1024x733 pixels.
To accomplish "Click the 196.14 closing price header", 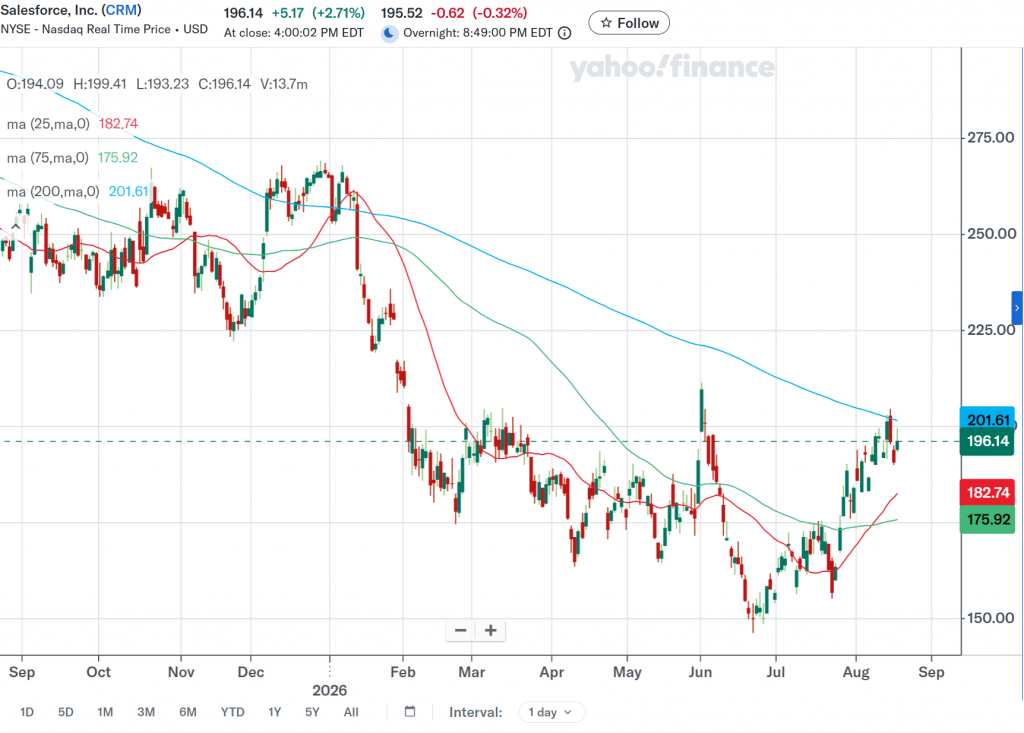I will point(243,13).
